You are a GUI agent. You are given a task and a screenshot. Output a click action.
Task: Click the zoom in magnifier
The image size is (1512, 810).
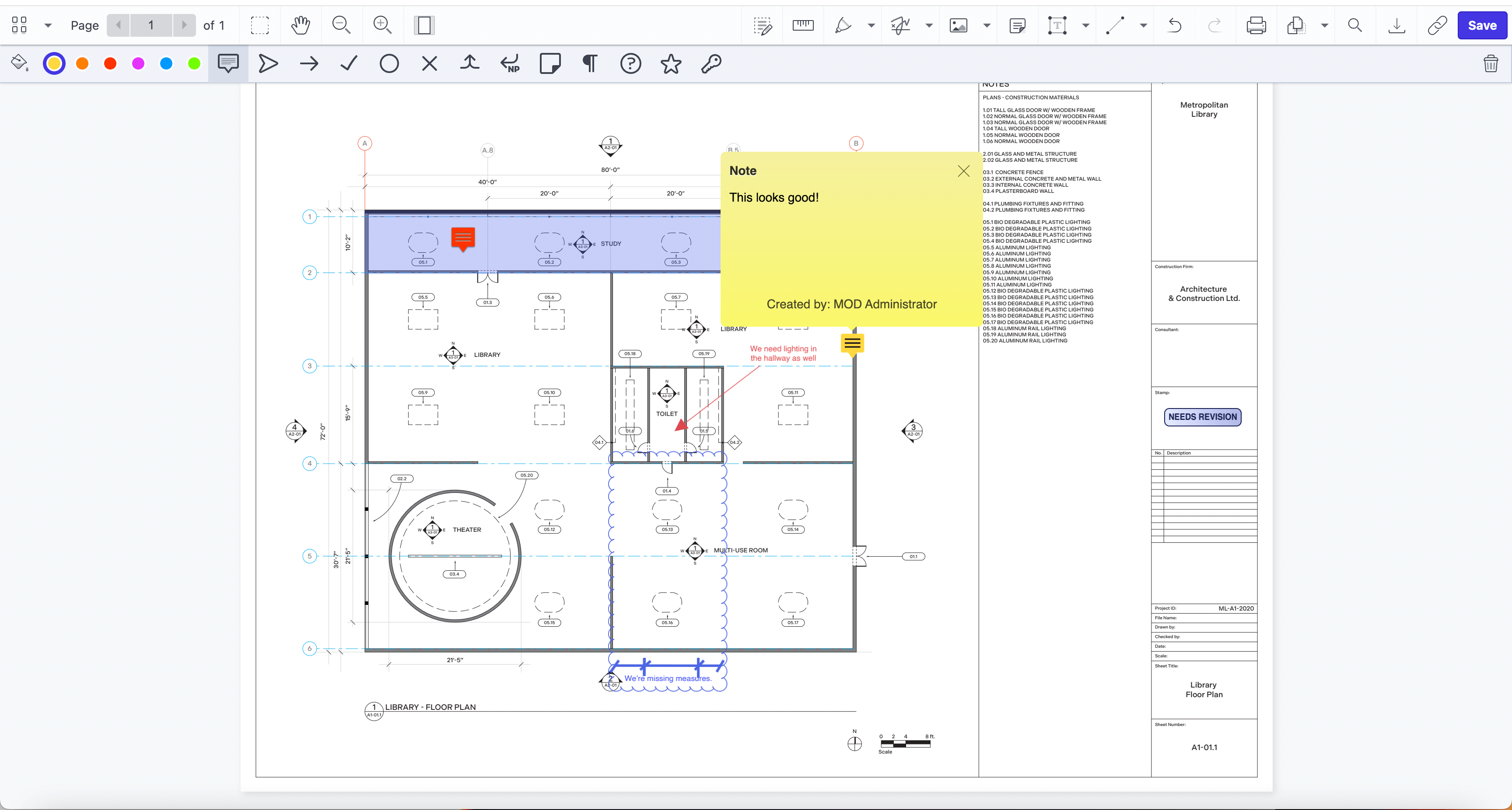click(382, 25)
